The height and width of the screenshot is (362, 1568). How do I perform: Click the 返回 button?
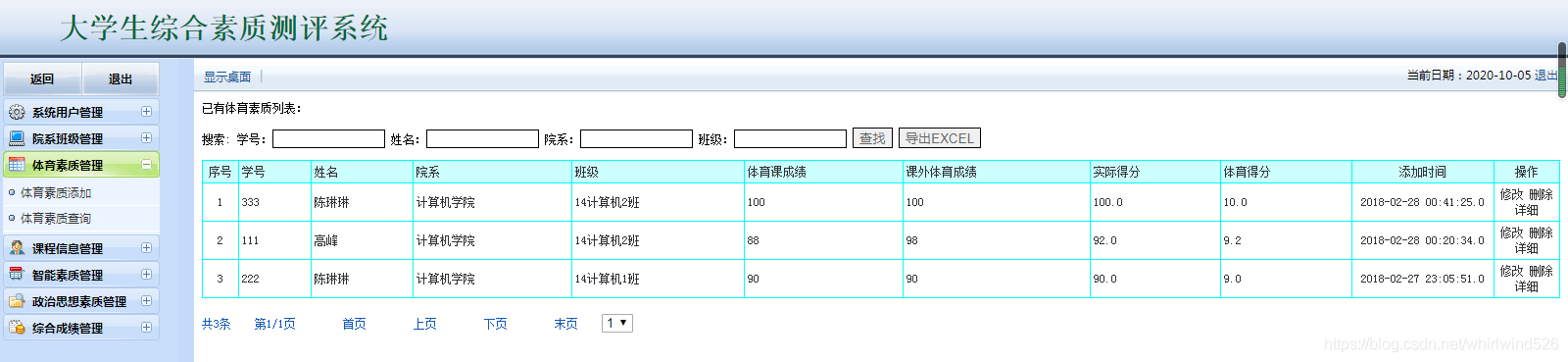pos(42,78)
